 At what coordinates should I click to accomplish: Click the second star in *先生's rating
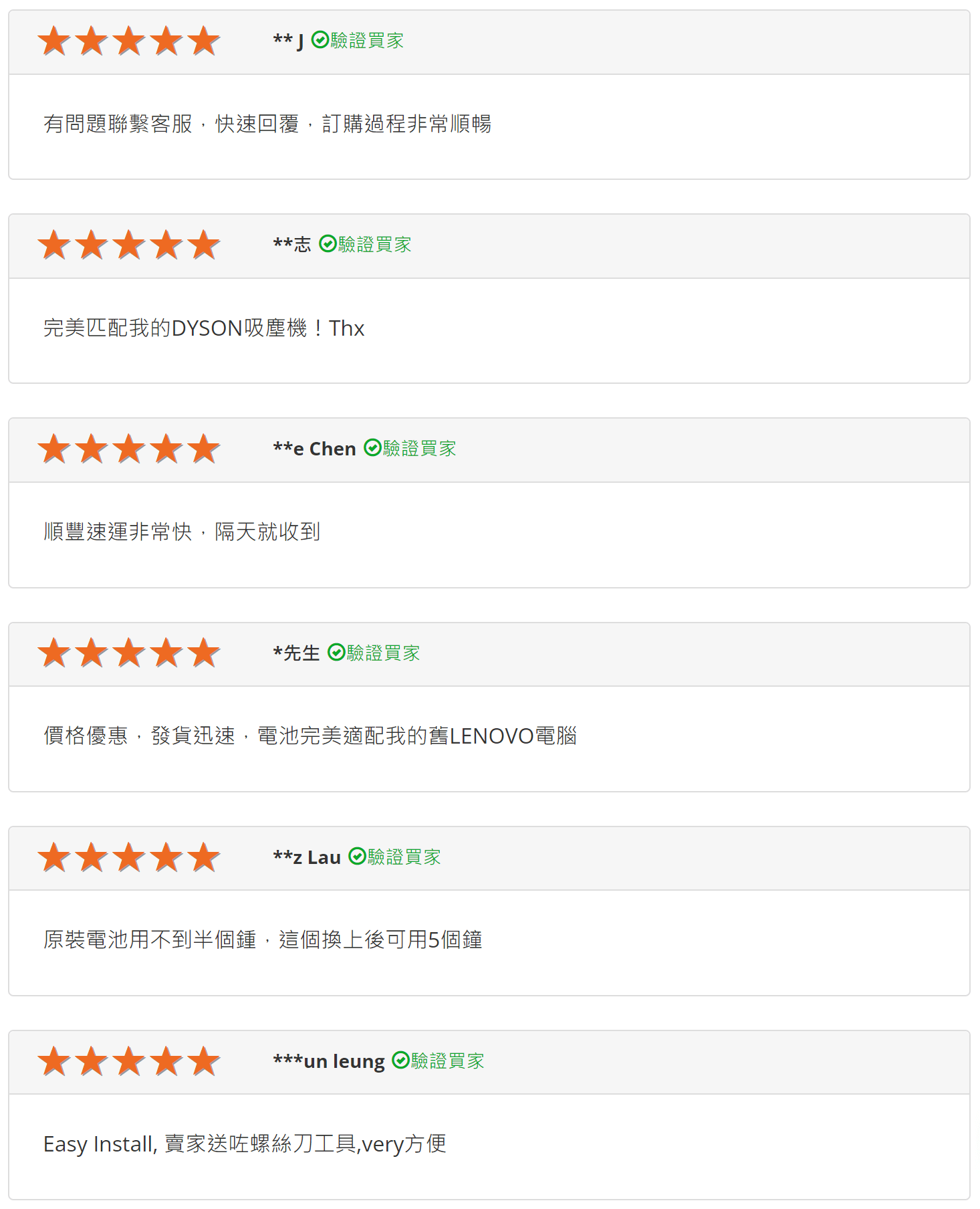(x=92, y=653)
